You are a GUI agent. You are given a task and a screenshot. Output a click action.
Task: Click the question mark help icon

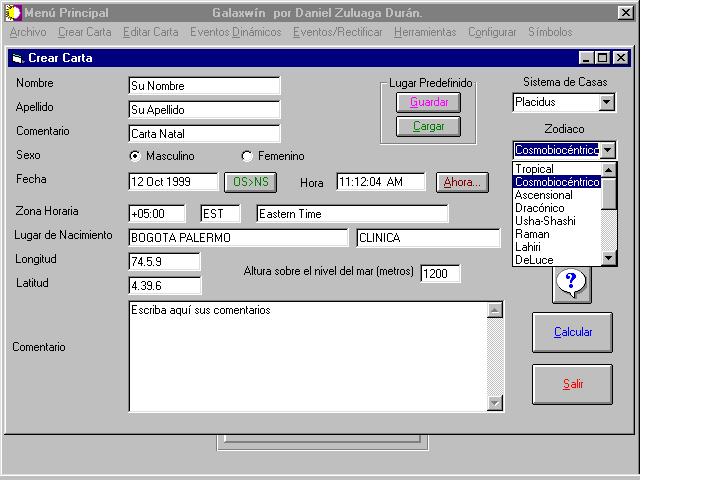click(x=571, y=285)
